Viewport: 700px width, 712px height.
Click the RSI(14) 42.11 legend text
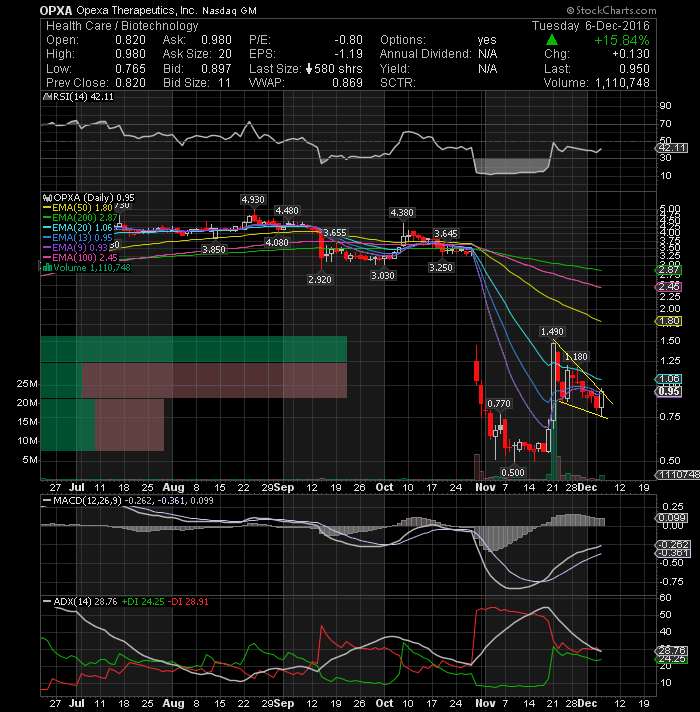tap(84, 97)
